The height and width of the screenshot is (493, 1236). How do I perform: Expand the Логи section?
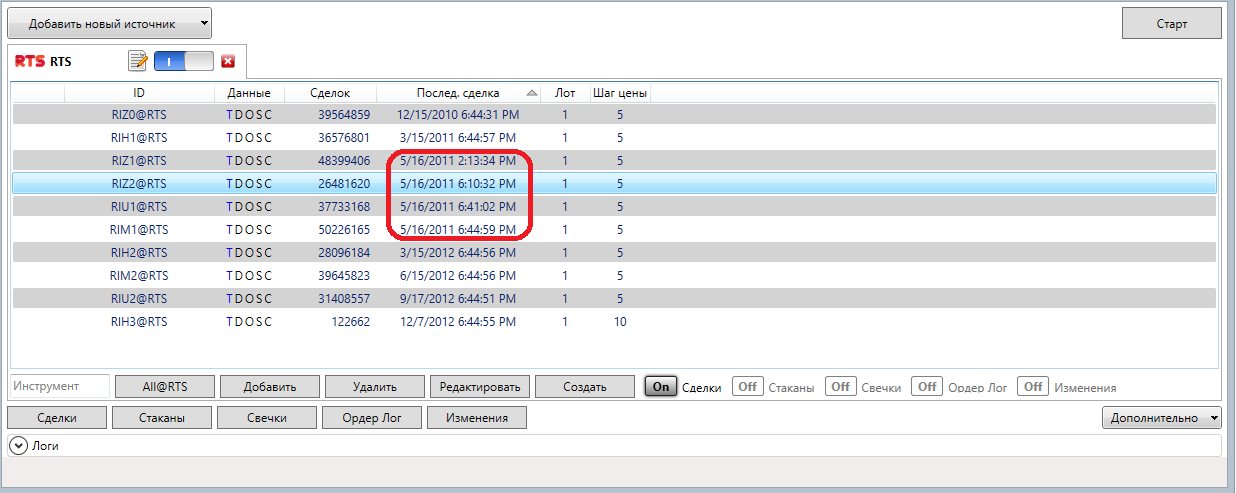pyautogui.click(x=19, y=446)
